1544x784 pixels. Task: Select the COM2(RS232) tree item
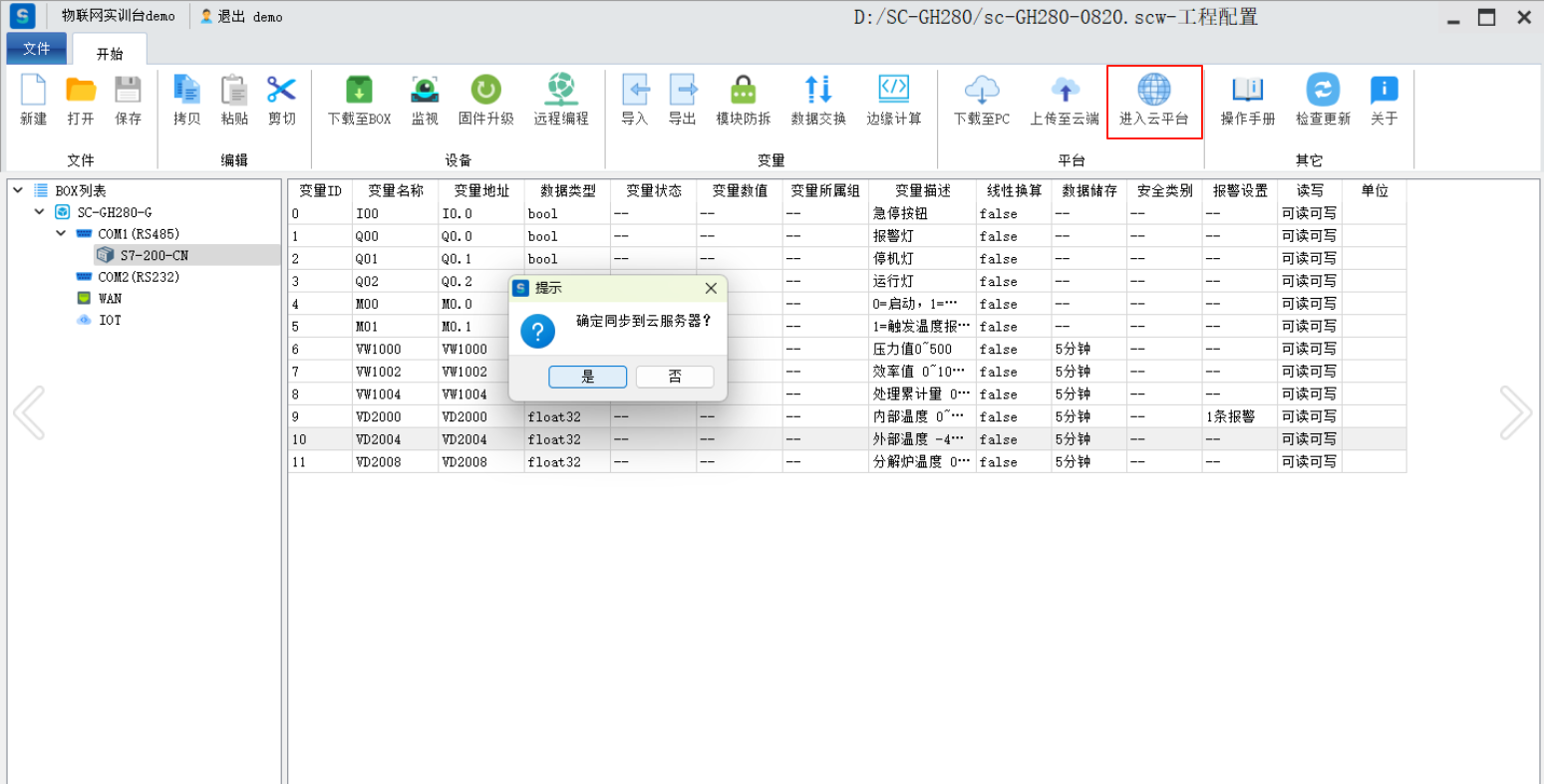point(139,277)
